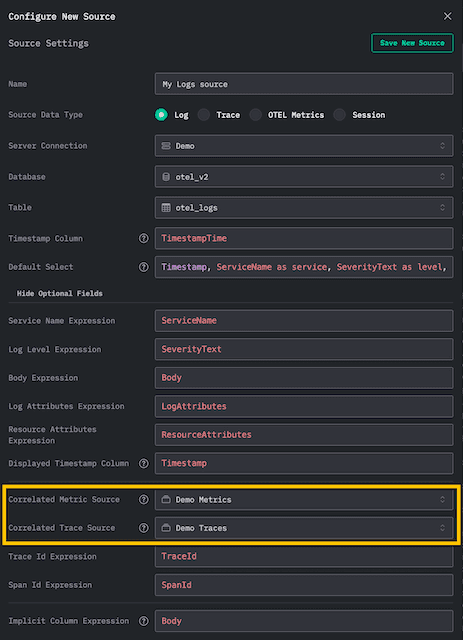Focus the Name field My Logs source
Image resolution: width=463 pixels, height=640 pixels.
[x=304, y=84]
